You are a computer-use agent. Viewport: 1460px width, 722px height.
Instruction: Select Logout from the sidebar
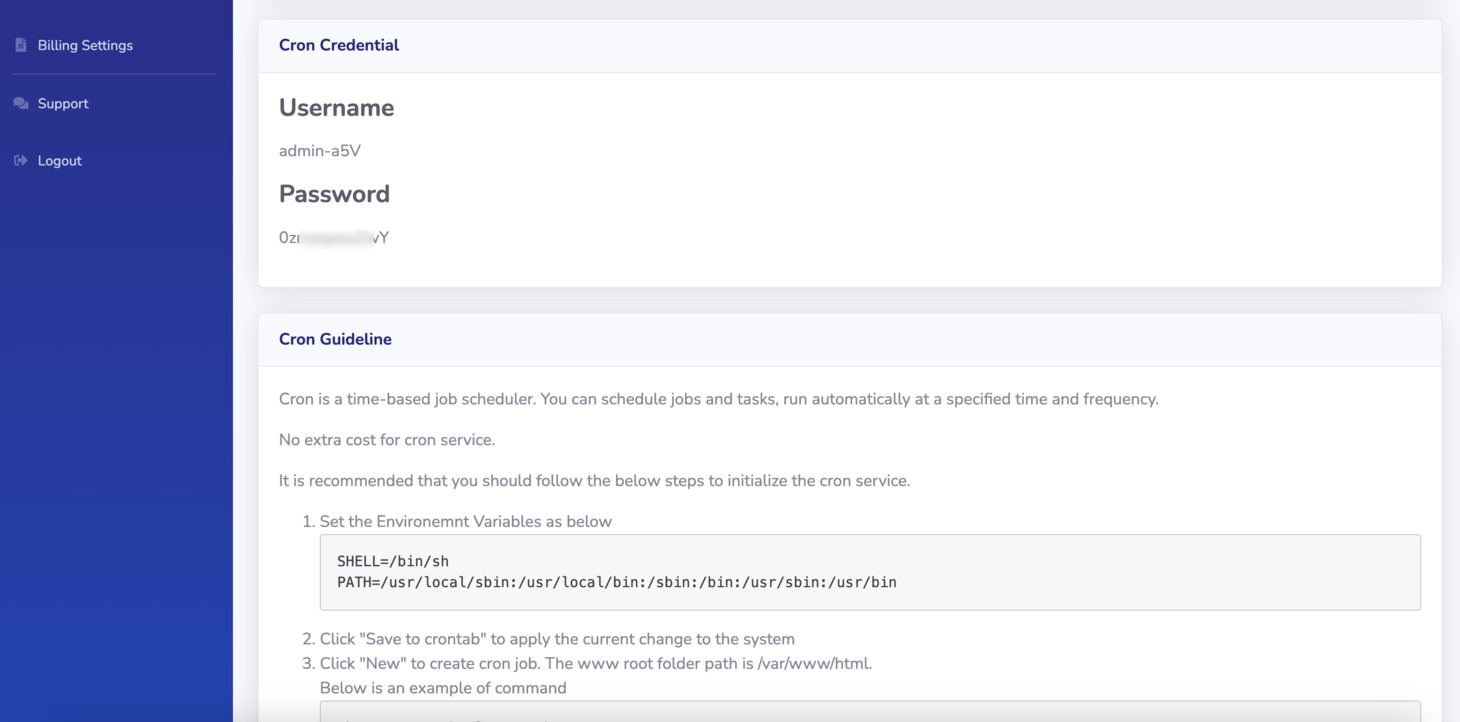click(60, 160)
